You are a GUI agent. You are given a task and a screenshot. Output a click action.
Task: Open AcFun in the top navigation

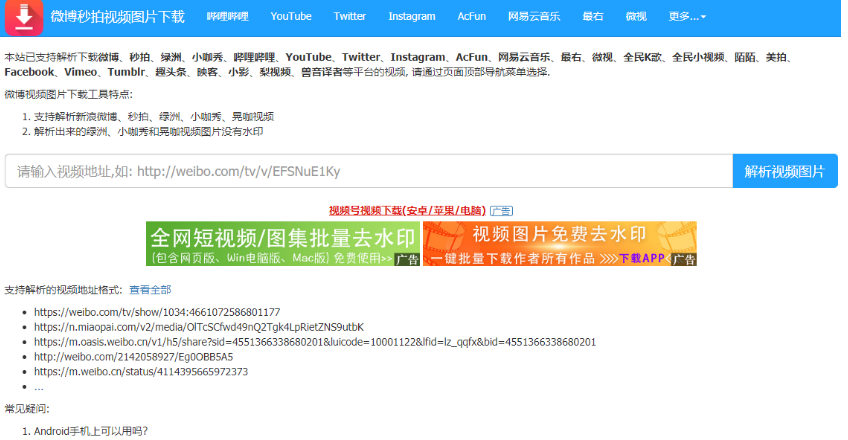(472, 17)
